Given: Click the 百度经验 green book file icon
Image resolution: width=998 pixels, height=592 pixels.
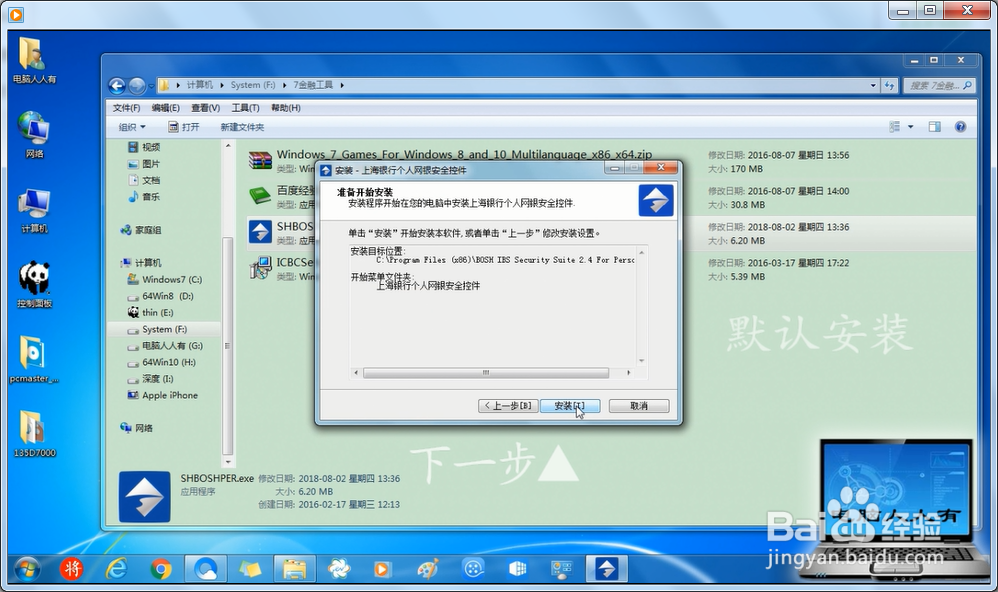Looking at the screenshot, I should click(260, 196).
